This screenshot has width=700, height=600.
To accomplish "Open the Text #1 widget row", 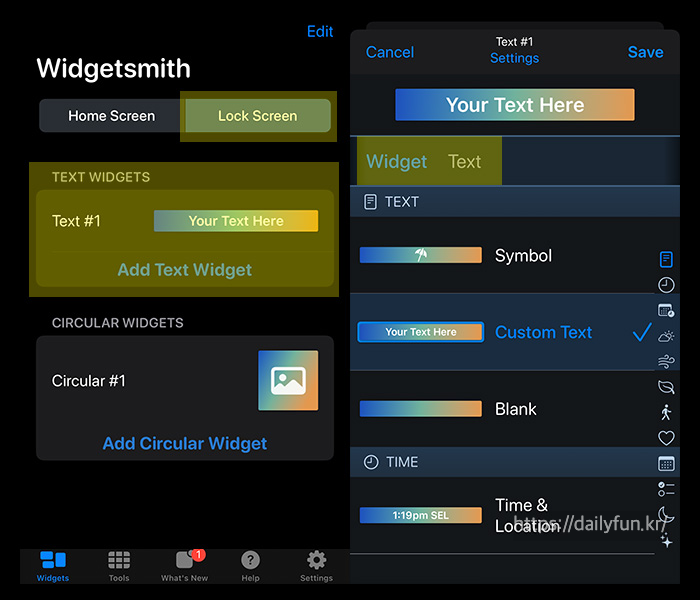I will 185,221.
